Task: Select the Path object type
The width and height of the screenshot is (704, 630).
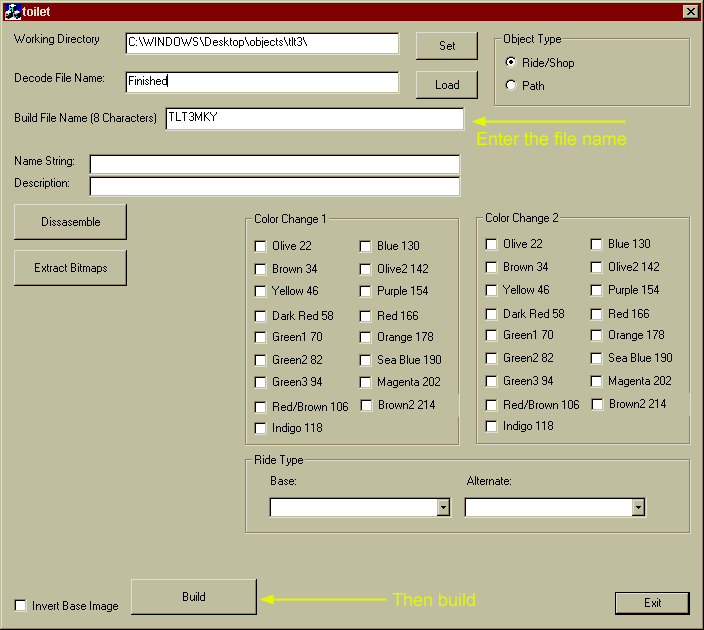Action: coord(511,85)
